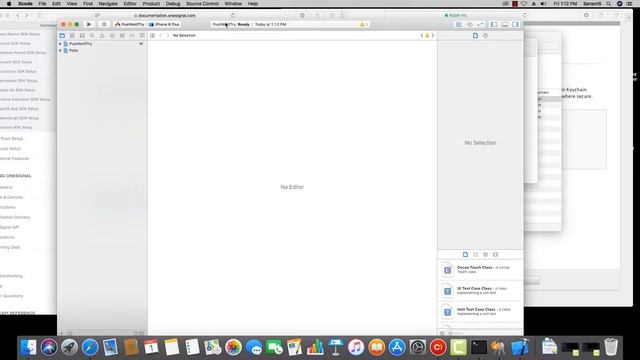This screenshot has height=360, width=640.
Task: Show the File Template library
Action: pos(465,254)
